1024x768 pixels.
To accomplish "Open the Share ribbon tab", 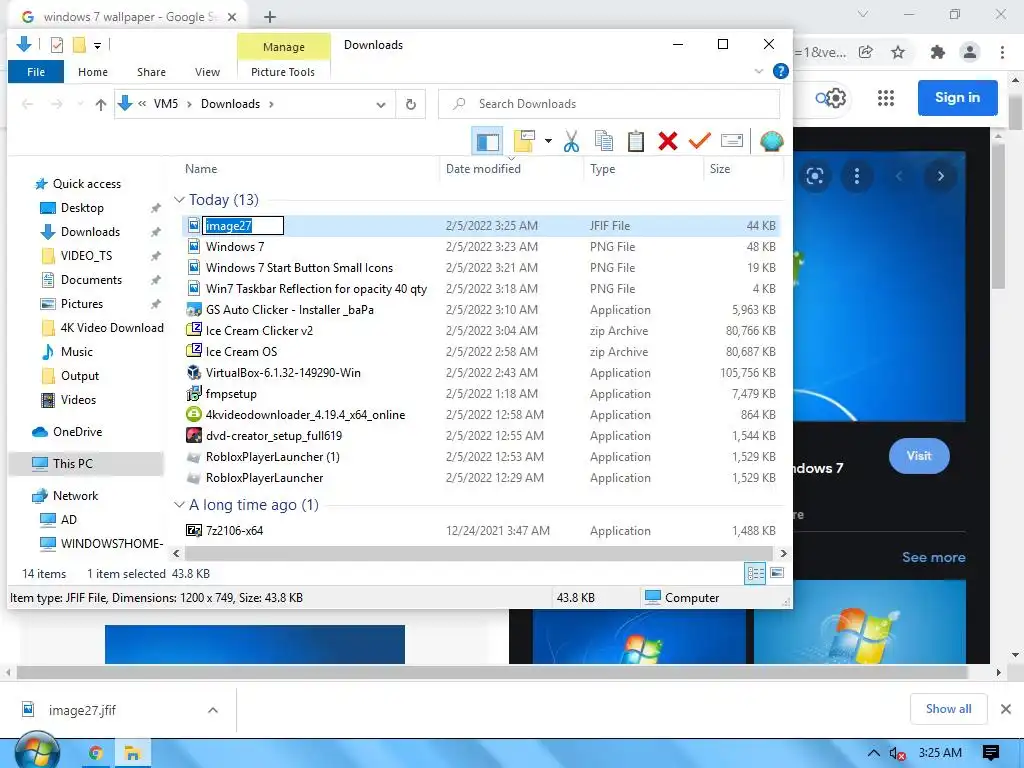I will coord(151,72).
